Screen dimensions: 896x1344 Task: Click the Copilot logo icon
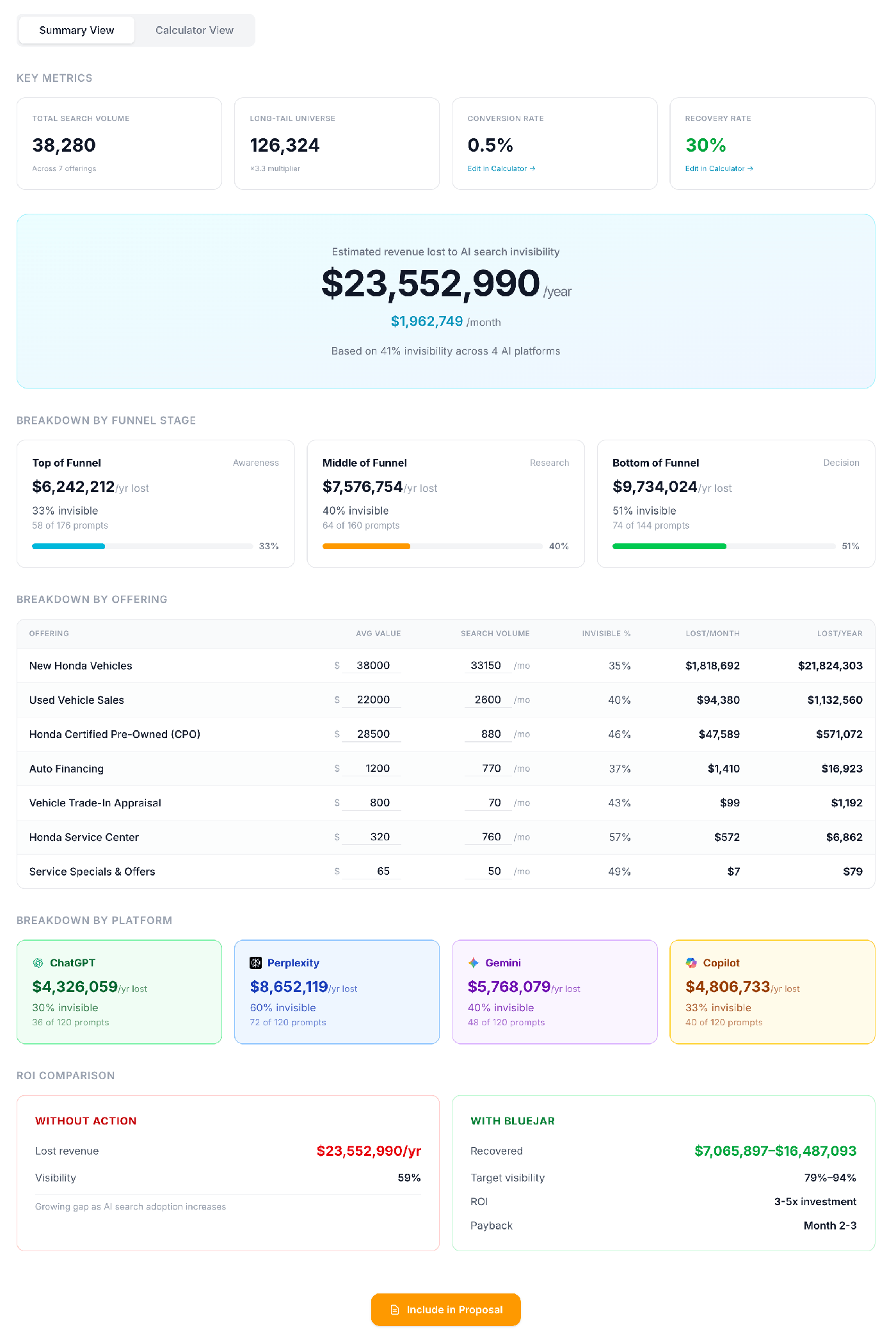coord(691,963)
